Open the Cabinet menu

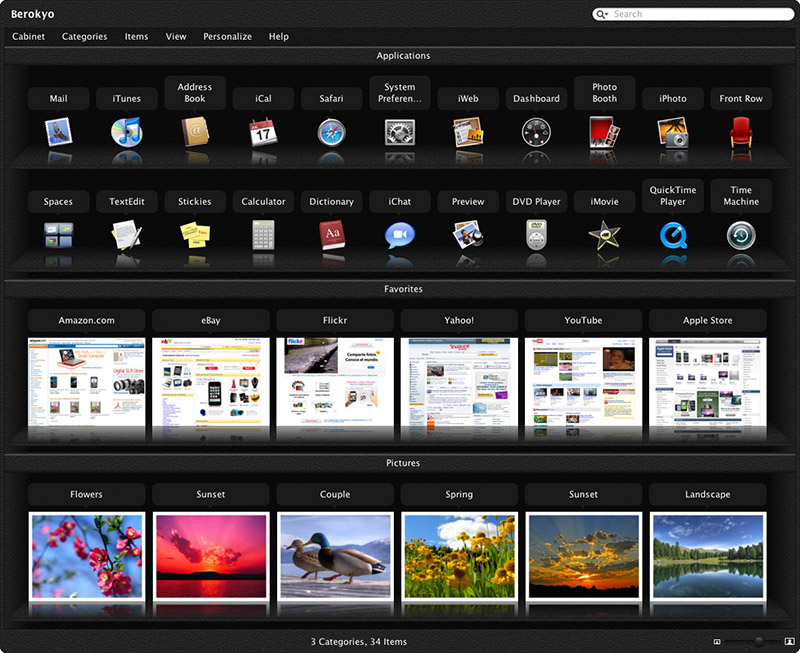[29, 36]
